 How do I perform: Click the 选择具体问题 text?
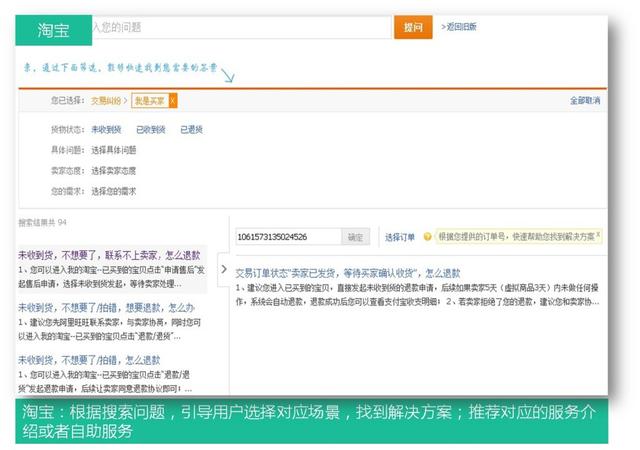[113, 150]
